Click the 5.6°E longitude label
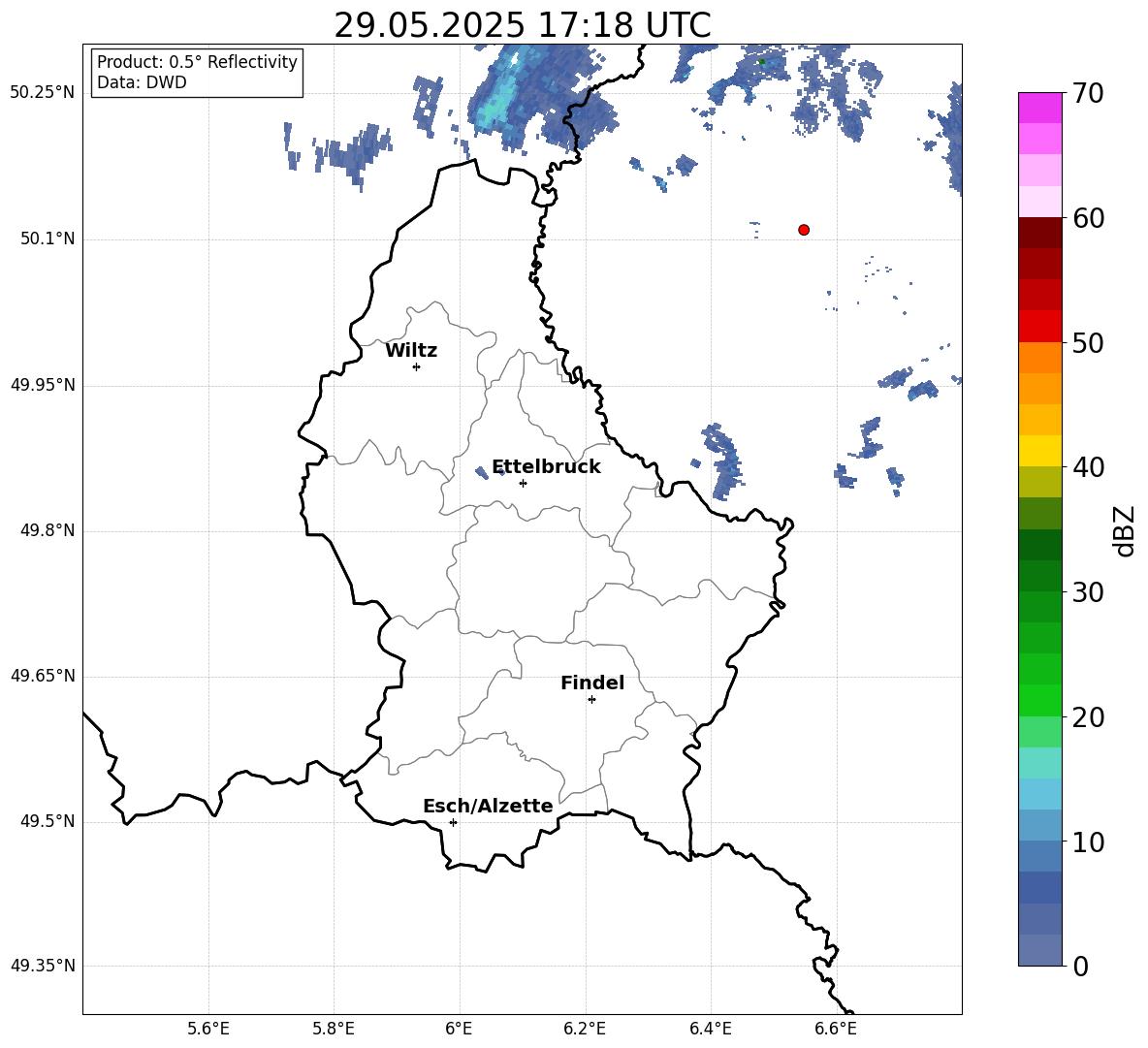The image size is (1148, 1048). [x=208, y=1029]
